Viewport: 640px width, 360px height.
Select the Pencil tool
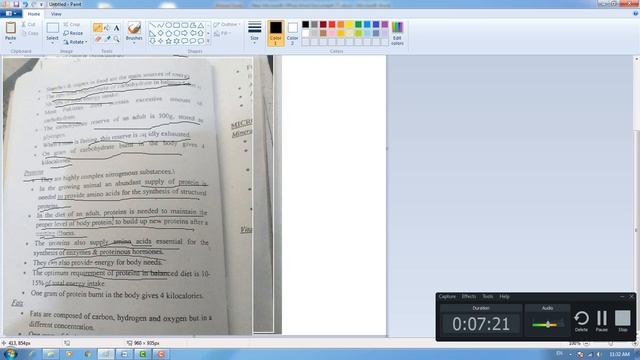click(98, 28)
